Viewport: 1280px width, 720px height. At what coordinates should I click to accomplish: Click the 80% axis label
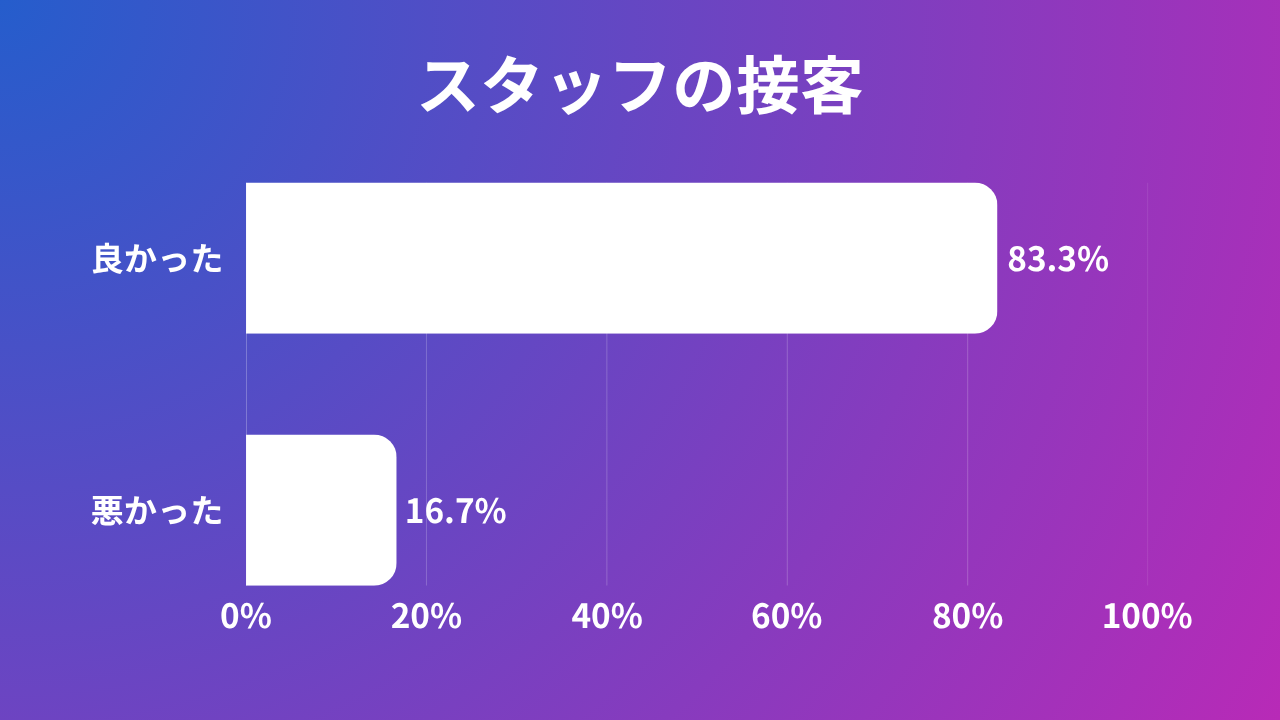[x=967, y=616]
